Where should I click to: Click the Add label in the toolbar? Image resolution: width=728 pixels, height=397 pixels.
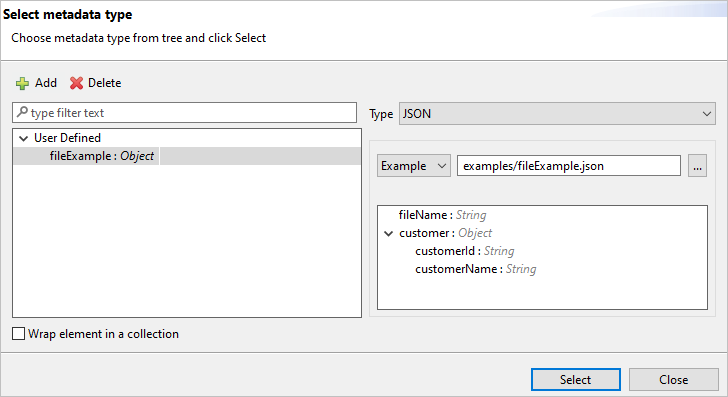[46, 83]
